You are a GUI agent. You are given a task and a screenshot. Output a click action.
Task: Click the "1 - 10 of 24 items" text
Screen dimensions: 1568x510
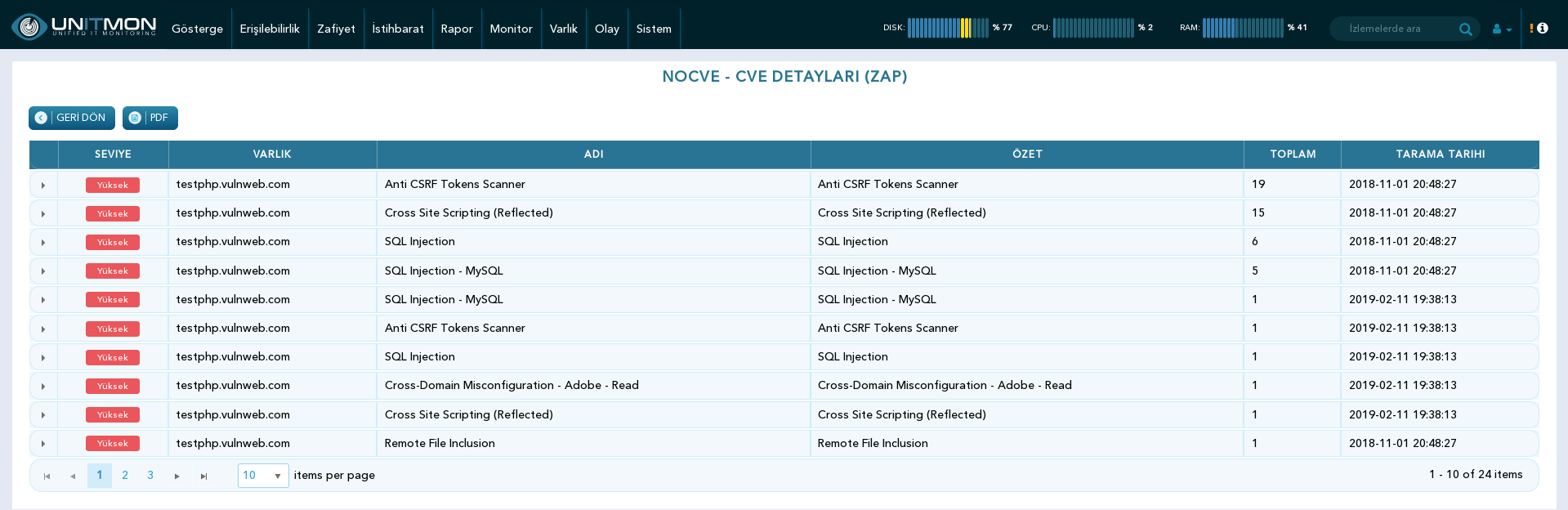click(1476, 475)
